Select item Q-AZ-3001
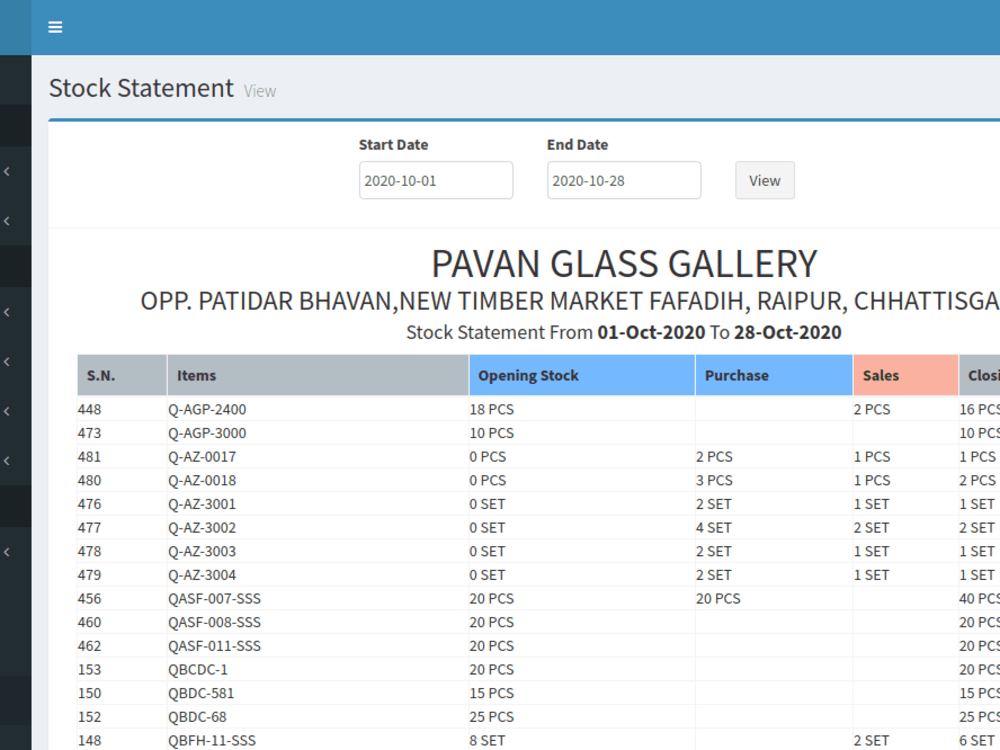The width and height of the screenshot is (1000, 750). pyautogui.click(x=202, y=504)
